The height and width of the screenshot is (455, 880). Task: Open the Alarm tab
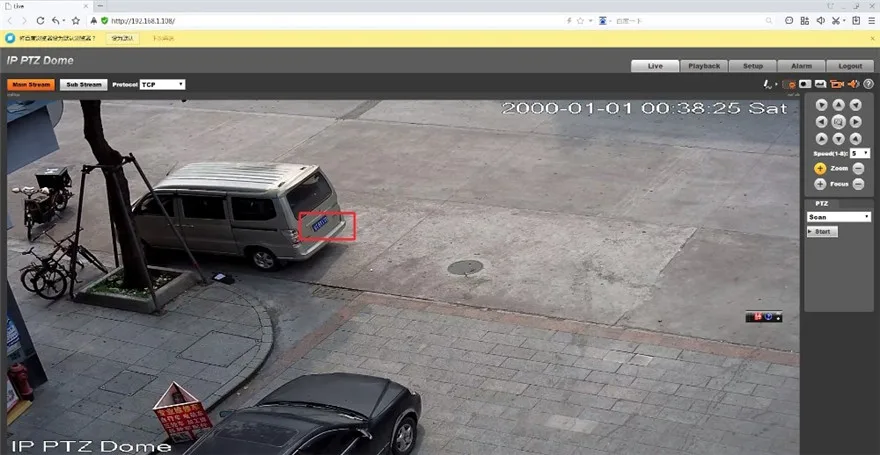pos(801,66)
